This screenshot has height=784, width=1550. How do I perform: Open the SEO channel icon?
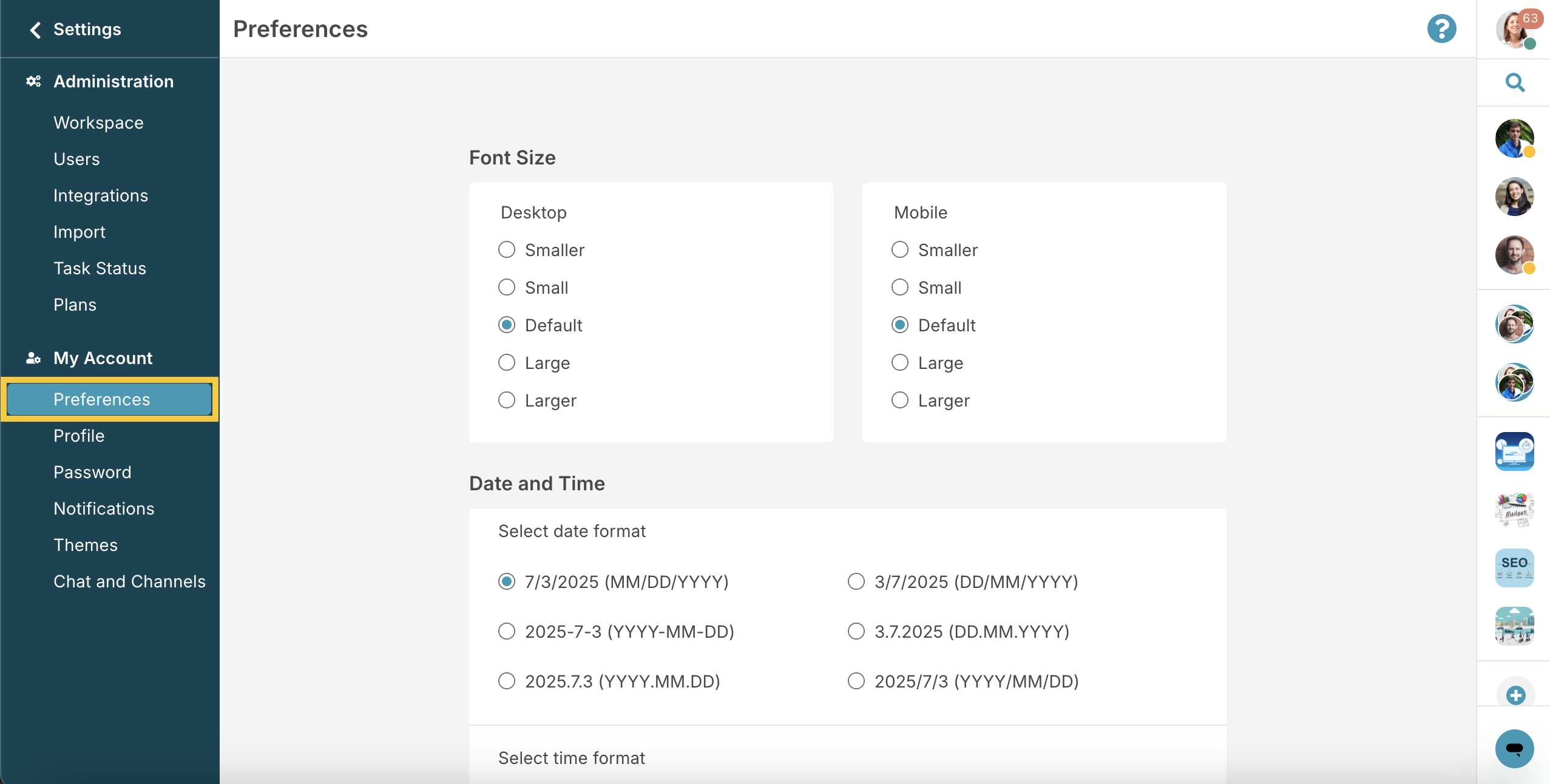[1514, 567]
